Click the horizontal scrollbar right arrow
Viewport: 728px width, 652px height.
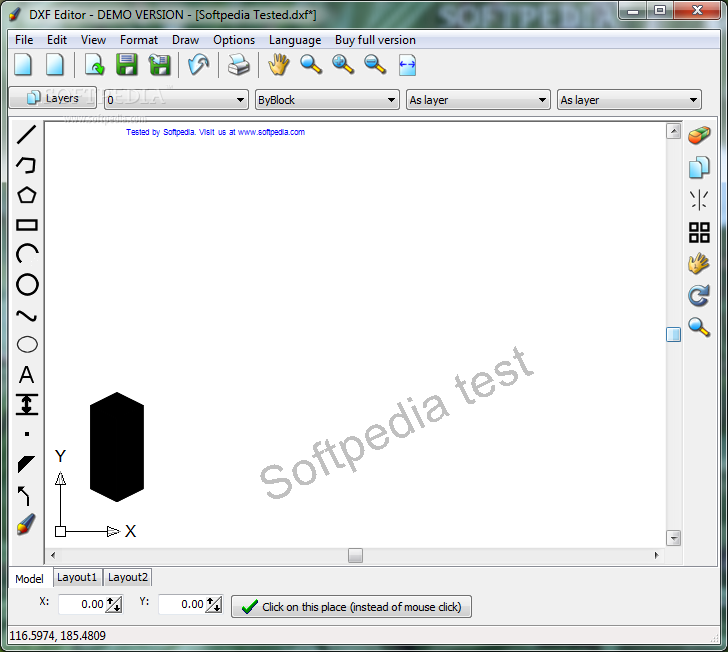tap(656, 555)
